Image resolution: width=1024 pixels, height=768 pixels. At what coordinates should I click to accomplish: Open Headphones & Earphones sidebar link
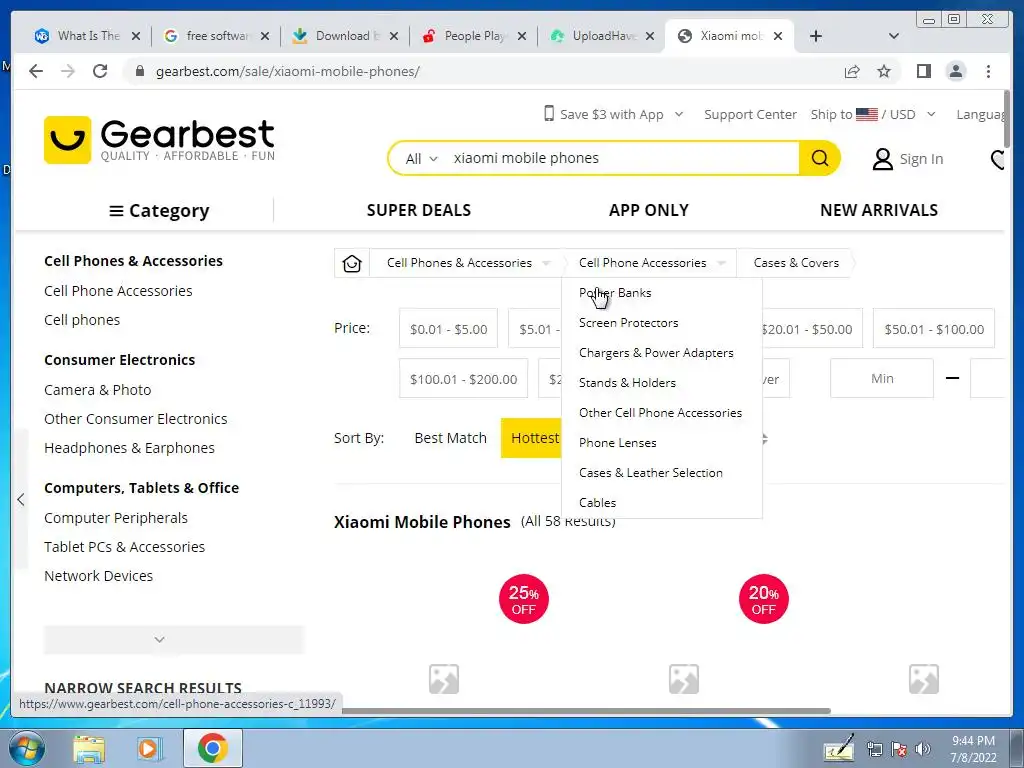[129, 448]
